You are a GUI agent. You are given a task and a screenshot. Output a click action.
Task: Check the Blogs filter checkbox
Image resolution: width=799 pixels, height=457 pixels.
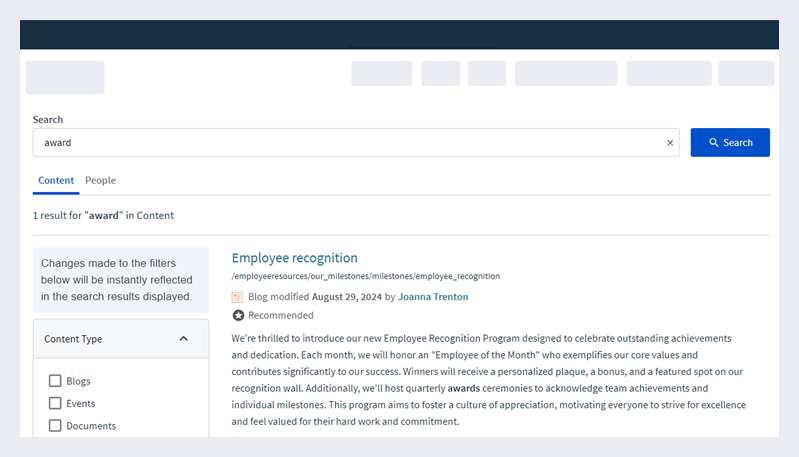(55, 381)
